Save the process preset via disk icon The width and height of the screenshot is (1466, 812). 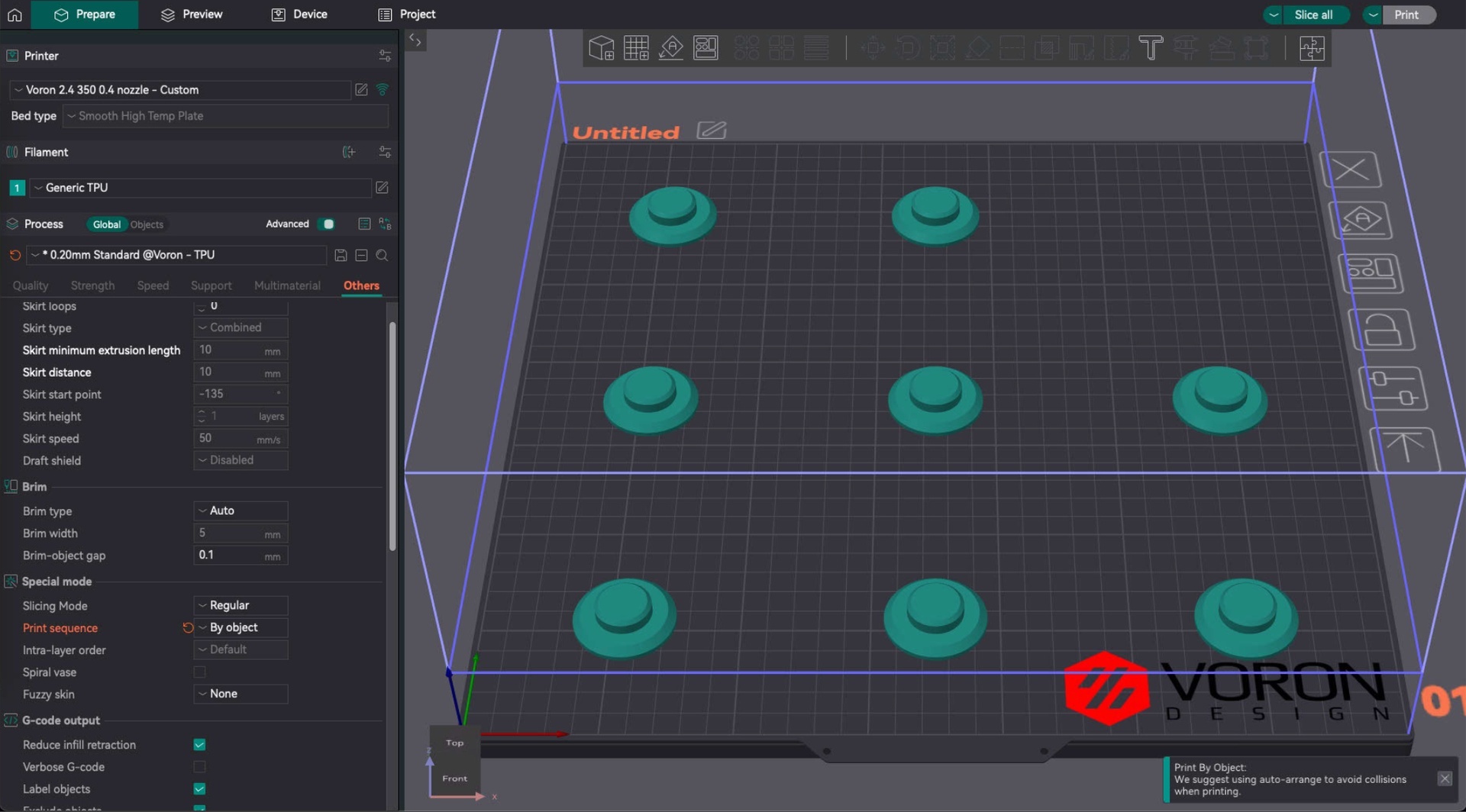pyautogui.click(x=341, y=256)
